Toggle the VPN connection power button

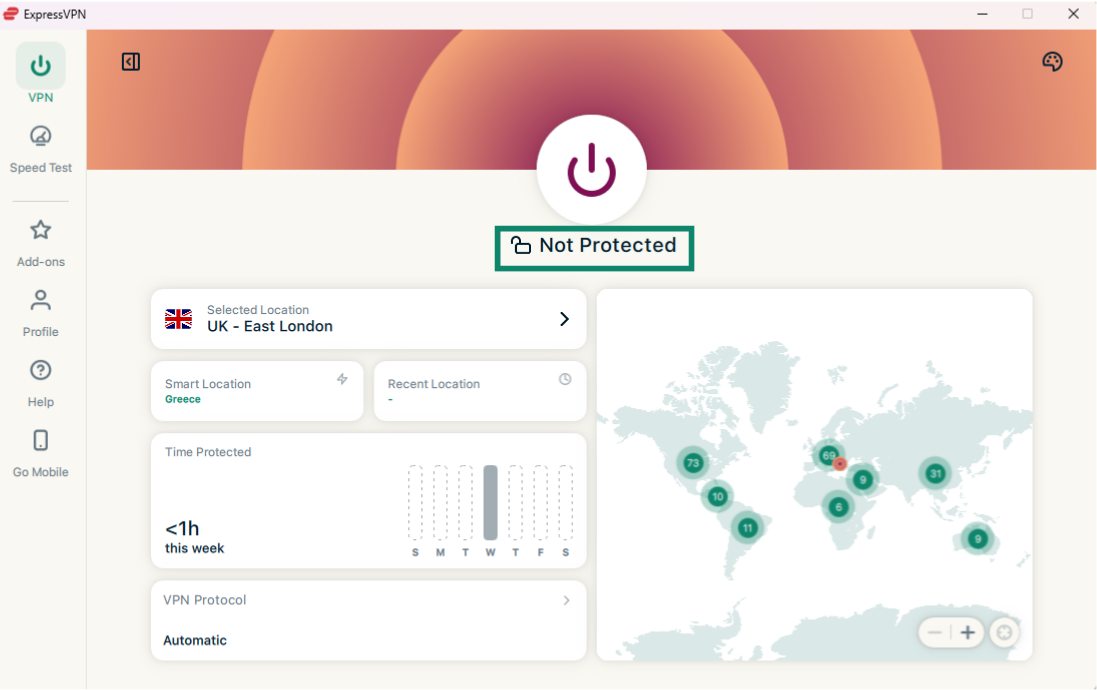(x=592, y=169)
